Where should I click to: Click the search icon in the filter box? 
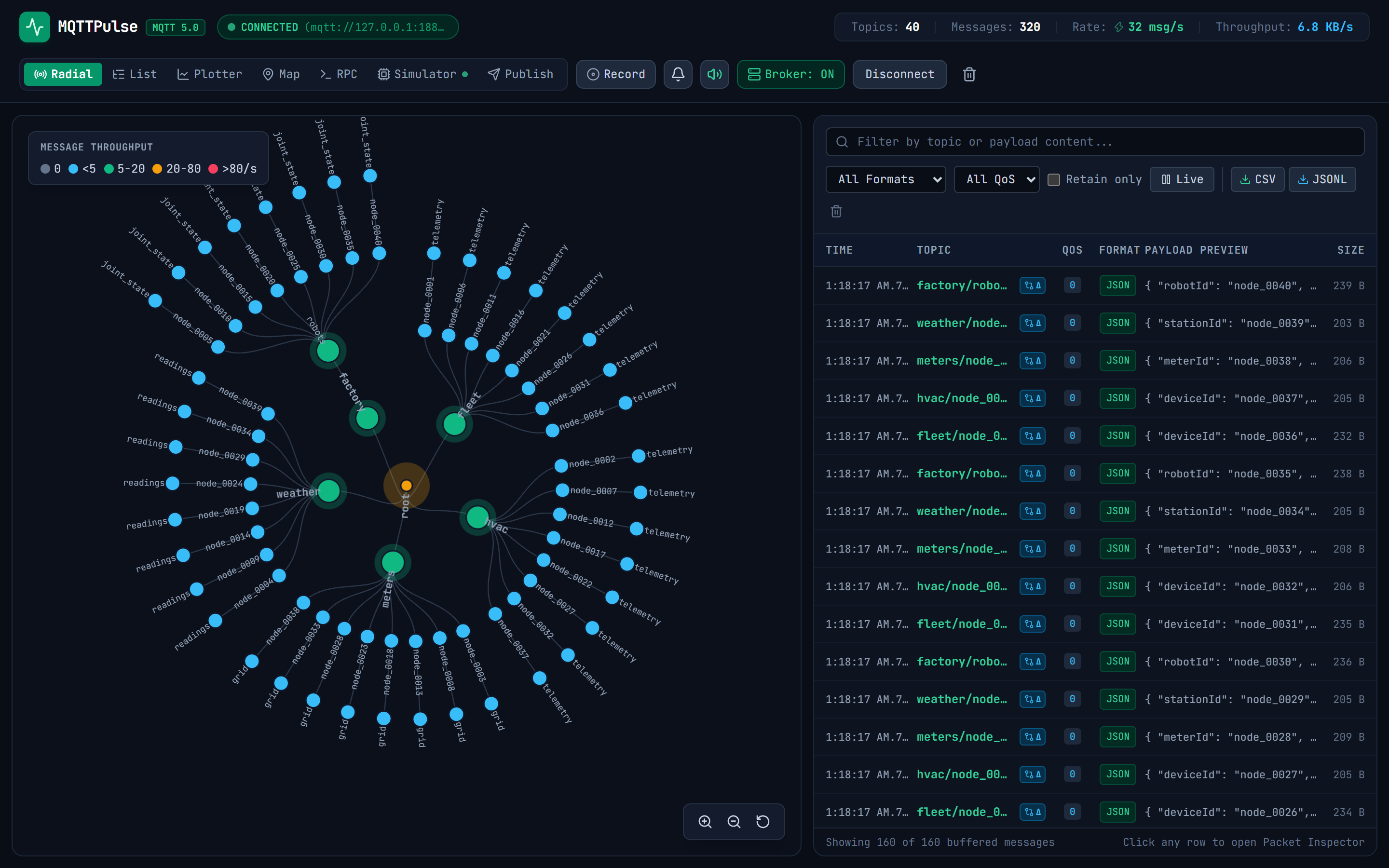[x=842, y=142]
